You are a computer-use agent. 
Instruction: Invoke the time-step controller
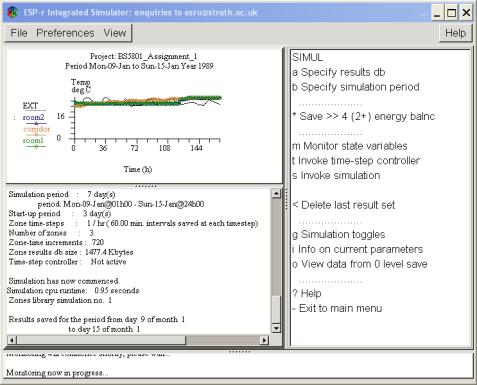[x=356, y=160]
